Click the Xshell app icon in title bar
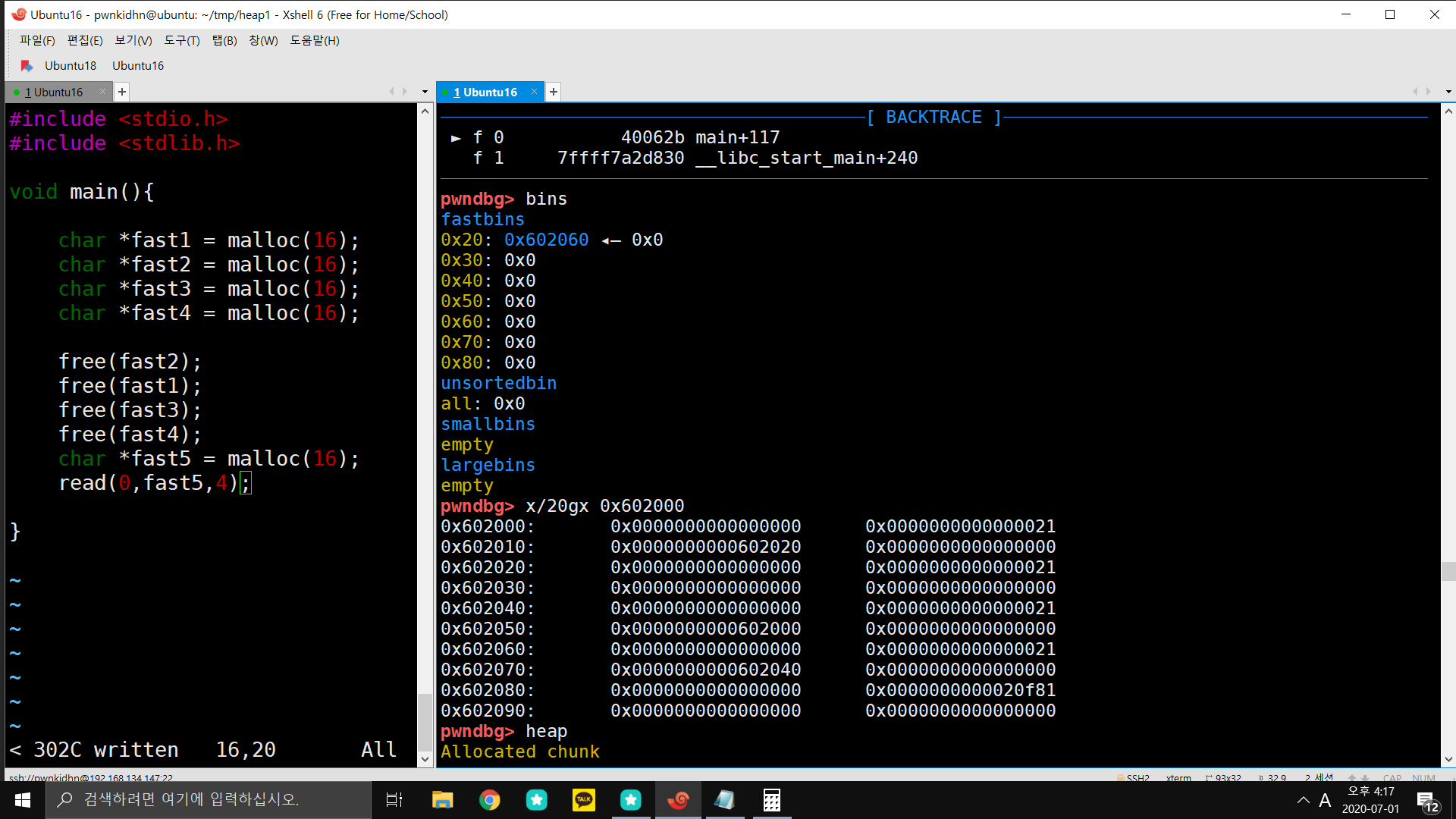This screenshot has height=819, width=1456. (18, 14)
